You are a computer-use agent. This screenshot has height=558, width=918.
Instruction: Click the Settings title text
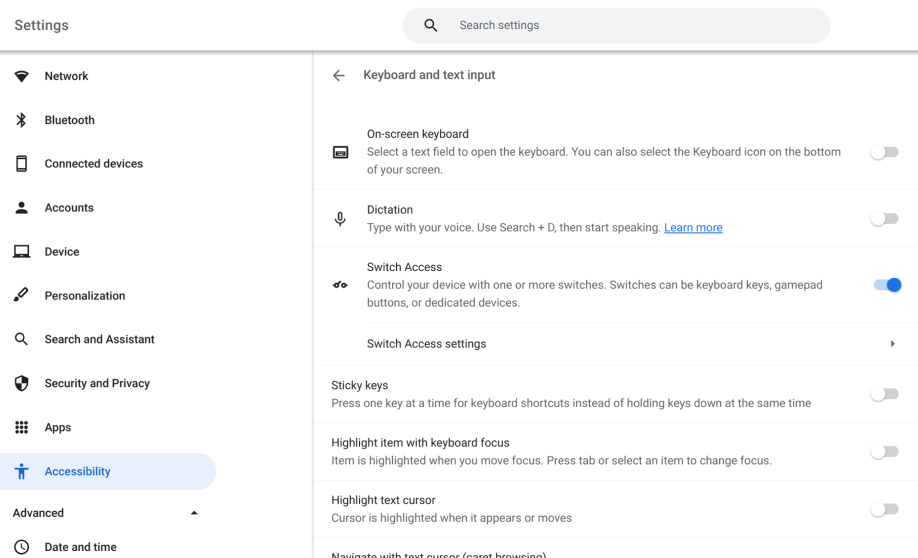42,25
